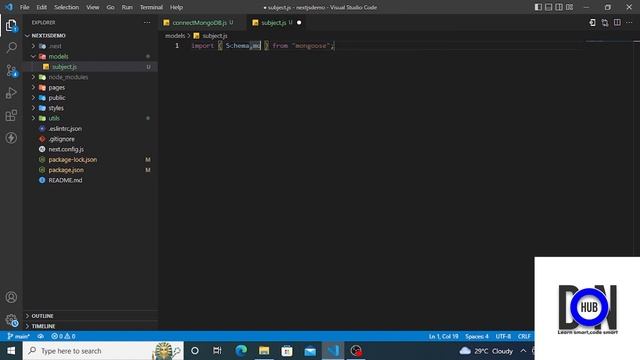Open File Explorer from taskbar
The height and width of the screenshot is (360, 640).
(264, 351)
